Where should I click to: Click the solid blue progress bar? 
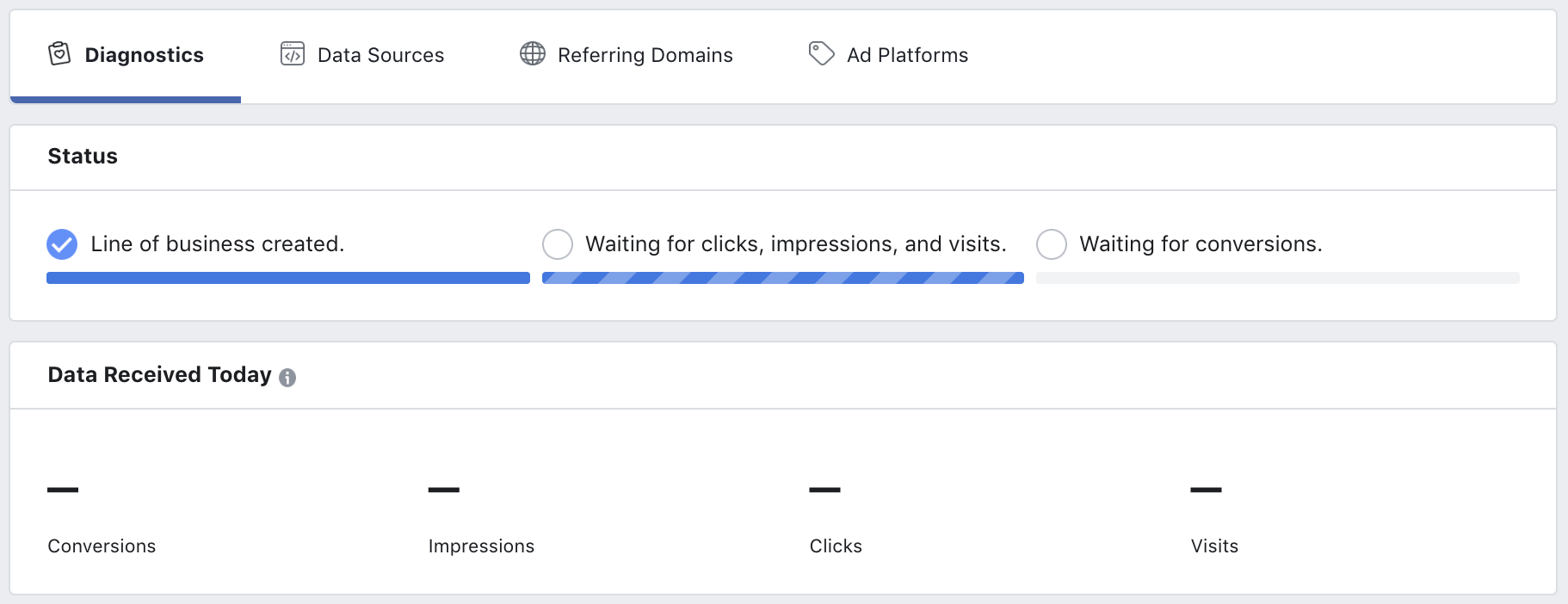coord(288,278)
